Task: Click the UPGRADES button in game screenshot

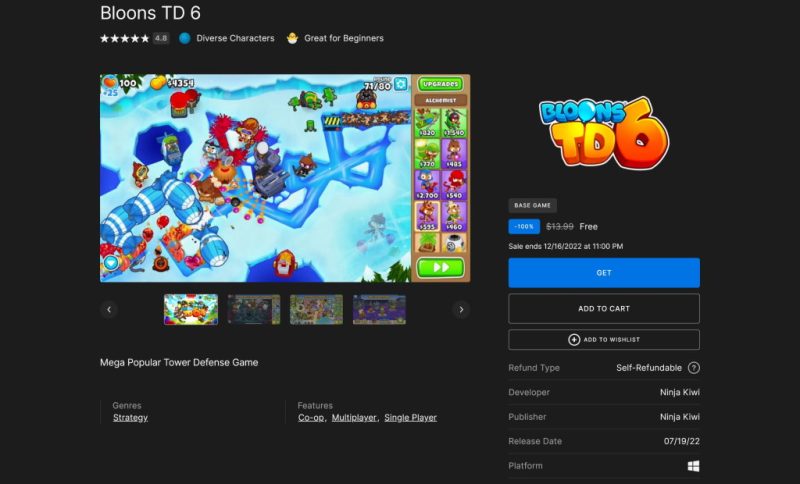Action: point(440,84)
